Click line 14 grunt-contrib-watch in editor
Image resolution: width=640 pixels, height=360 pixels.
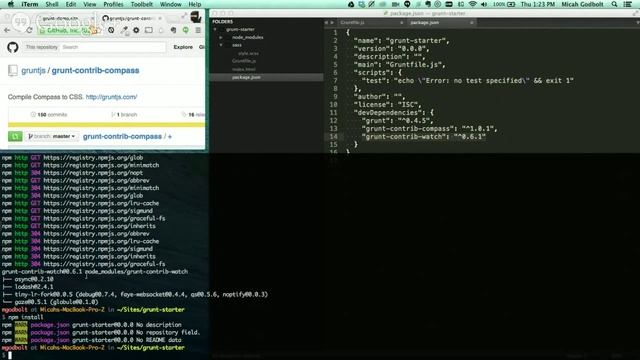tap(424, 136)
